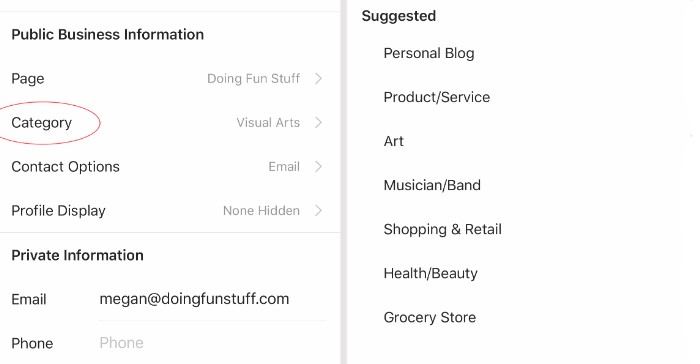The image size is (700, 364).
Task: Tap the Doing Fun Stuff page value
Action: (x=253, y=79)
